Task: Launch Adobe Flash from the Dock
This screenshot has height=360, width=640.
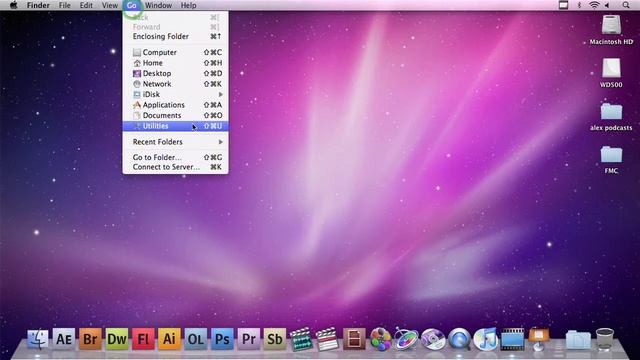Action: coord(143,339)
